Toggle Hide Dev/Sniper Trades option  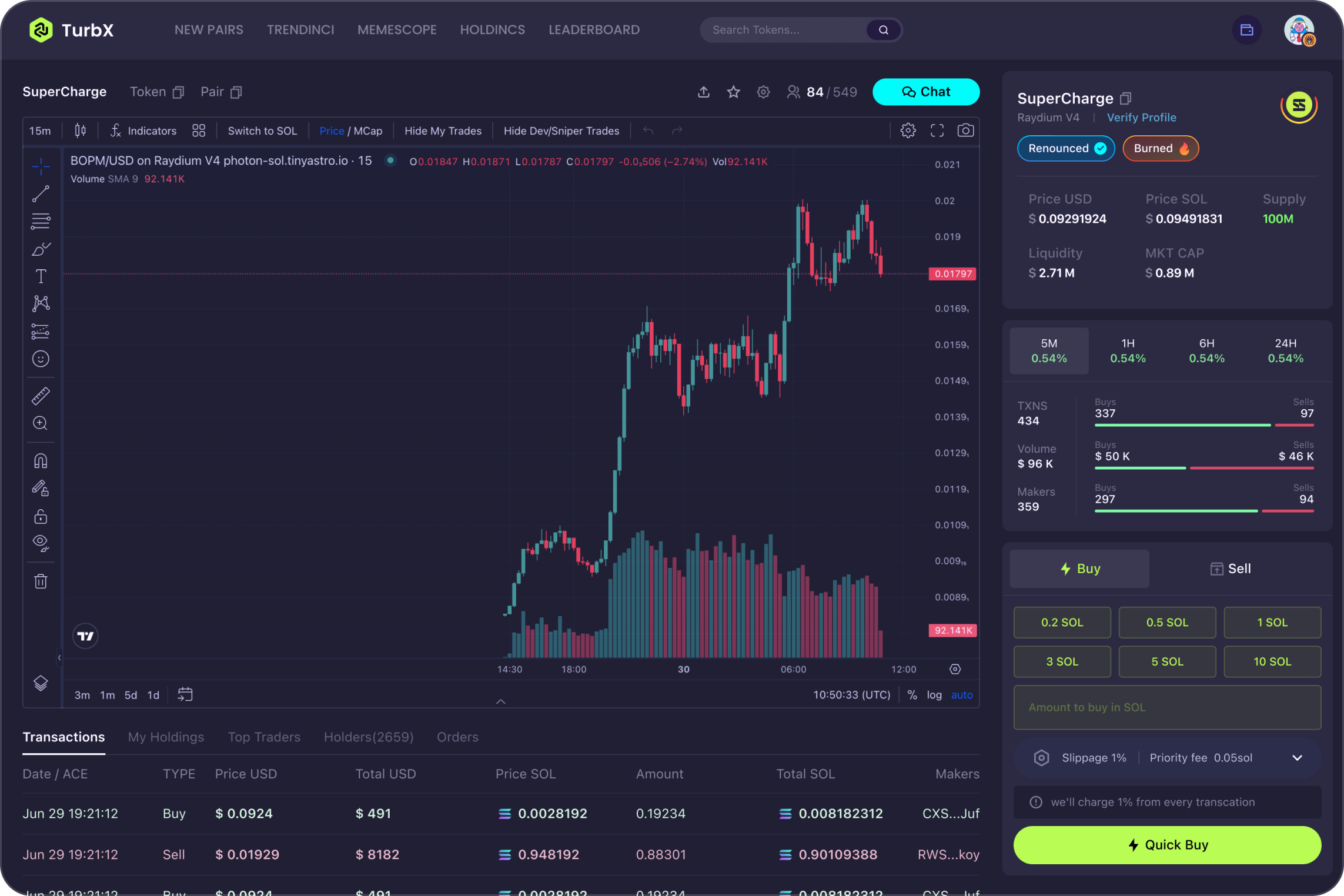tap(561, 131)
